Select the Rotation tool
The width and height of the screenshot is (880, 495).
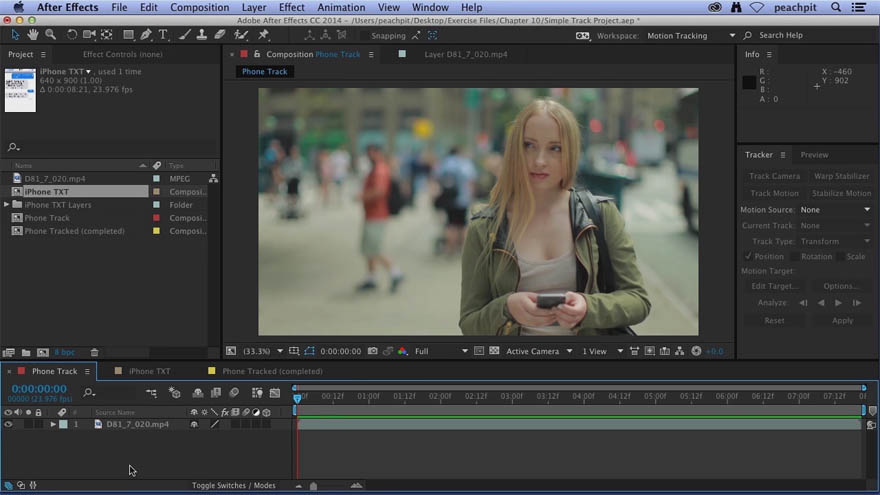pyautogui.click(x=71, y=35)
